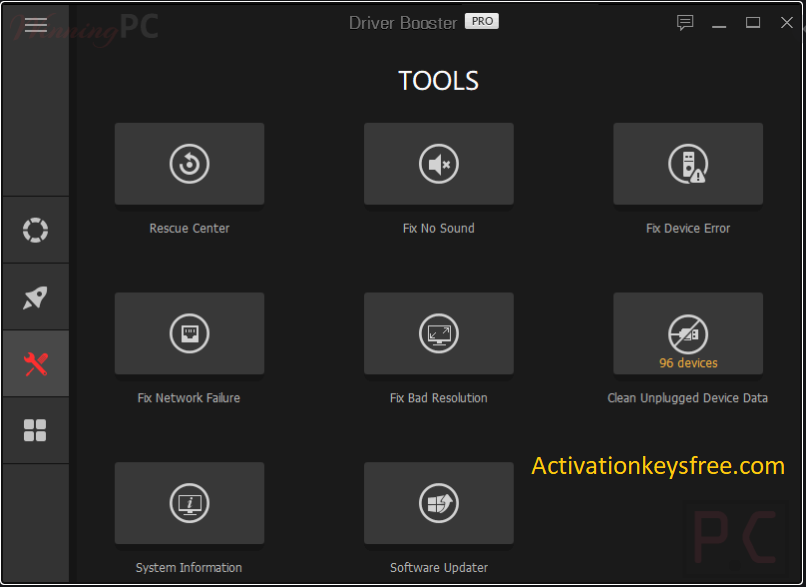Open the Boost rocket section
The image size is (806, 587).
click(35, 297)
